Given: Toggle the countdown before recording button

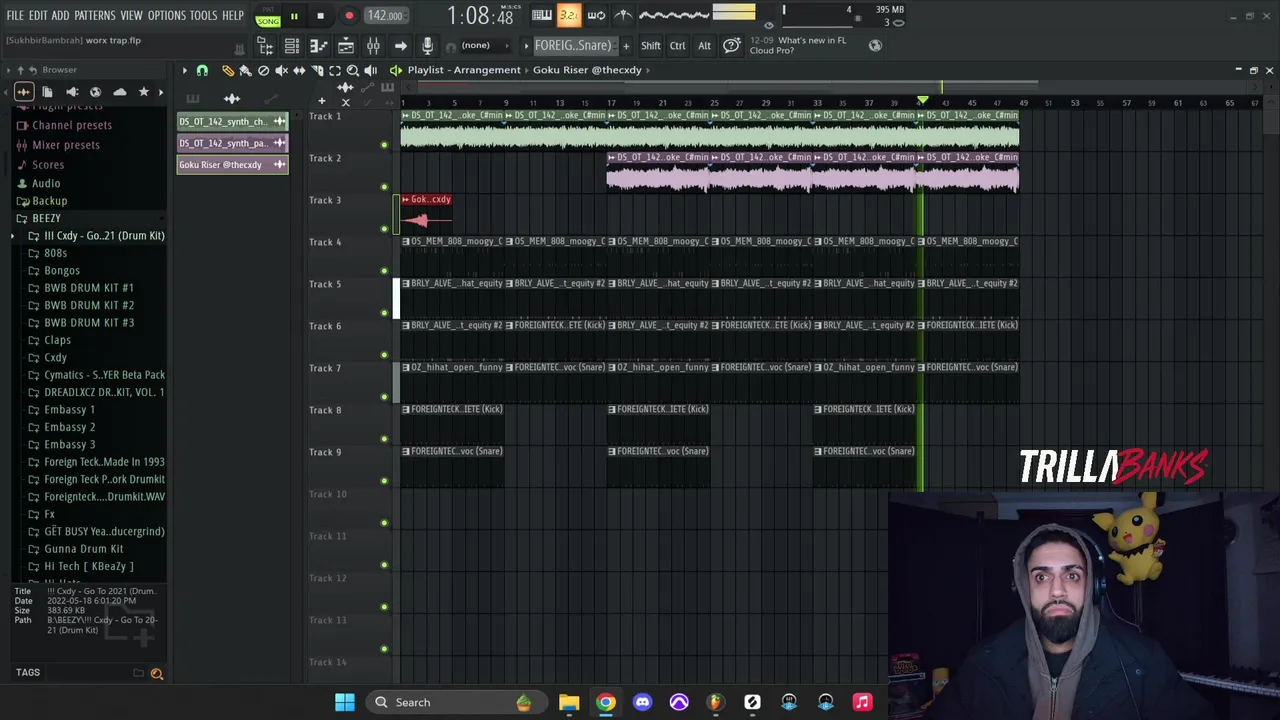Looking at the screenshot, I should (568, 15).
